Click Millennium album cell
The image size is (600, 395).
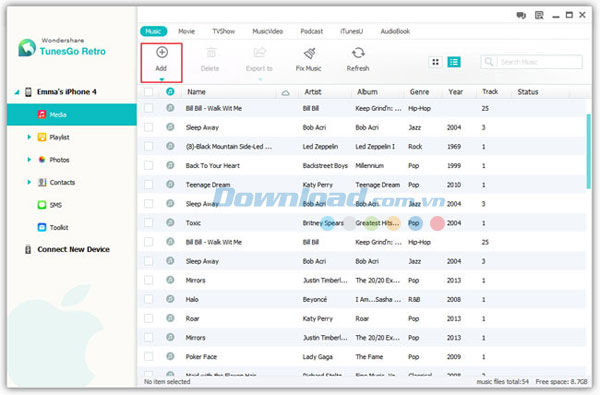[x=370, y=165]
